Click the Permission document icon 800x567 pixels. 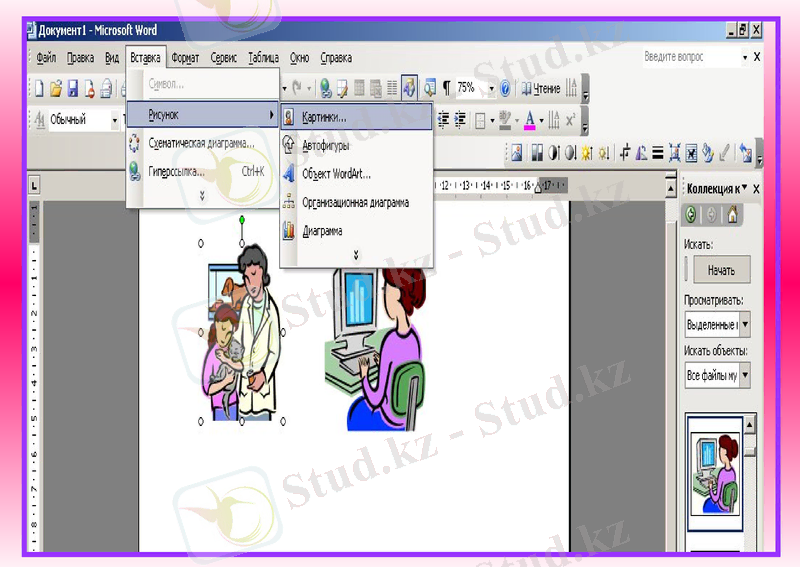89,89
